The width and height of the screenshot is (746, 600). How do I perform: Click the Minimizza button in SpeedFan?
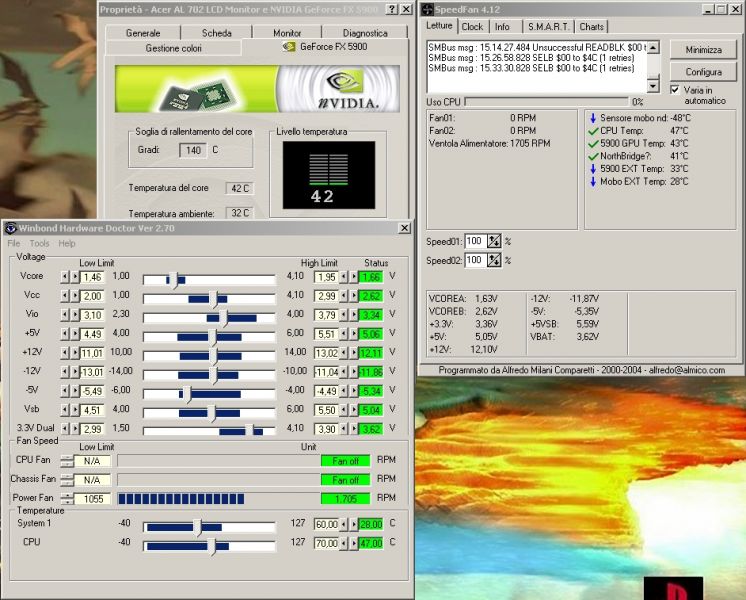click(703, 50)
